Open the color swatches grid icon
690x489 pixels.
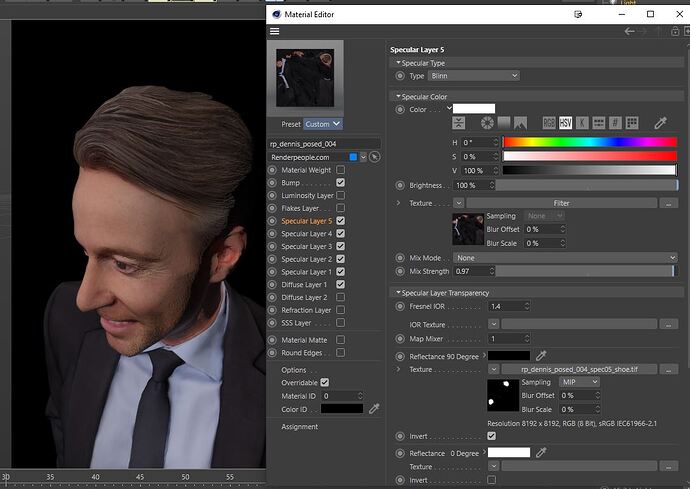tap(632, 123)
